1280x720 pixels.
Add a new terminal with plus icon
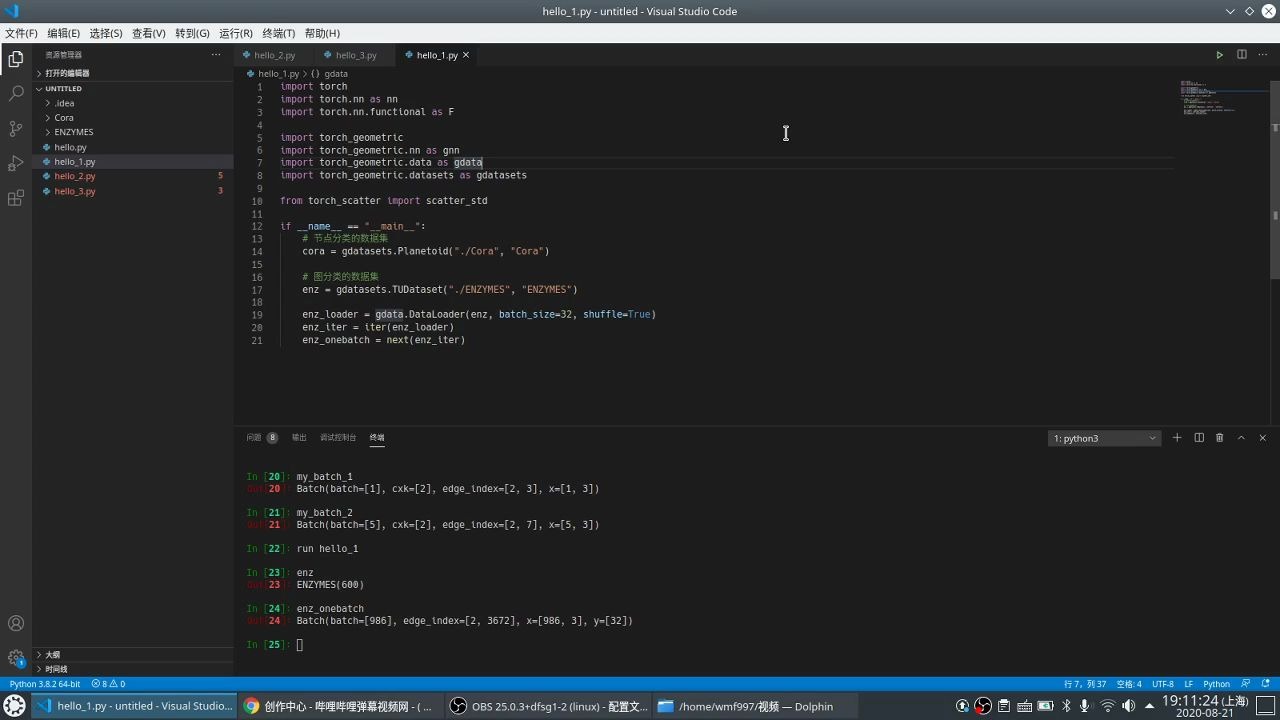(1177, 438)
